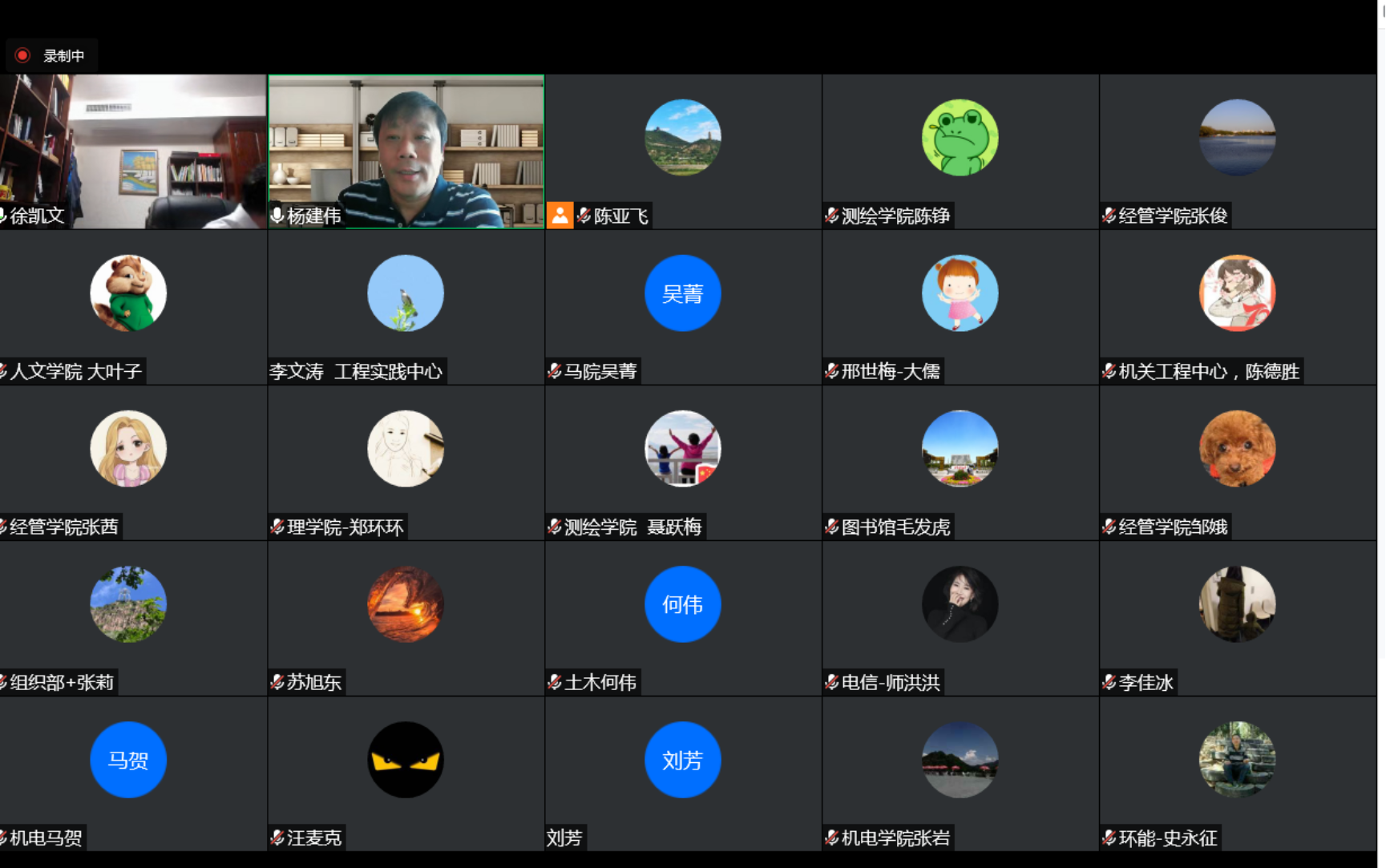This screenshot has width=1386, height=868.
Task: Click the muted mic icon beside 经管学院张俊
Action: tap(1109, 216)
